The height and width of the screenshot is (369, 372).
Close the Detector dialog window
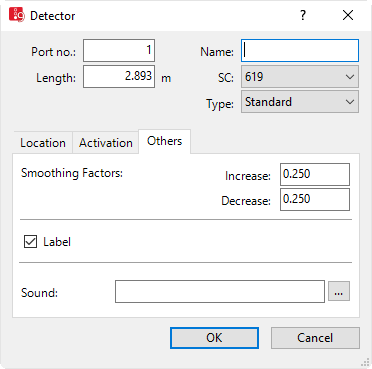(348, 15)
